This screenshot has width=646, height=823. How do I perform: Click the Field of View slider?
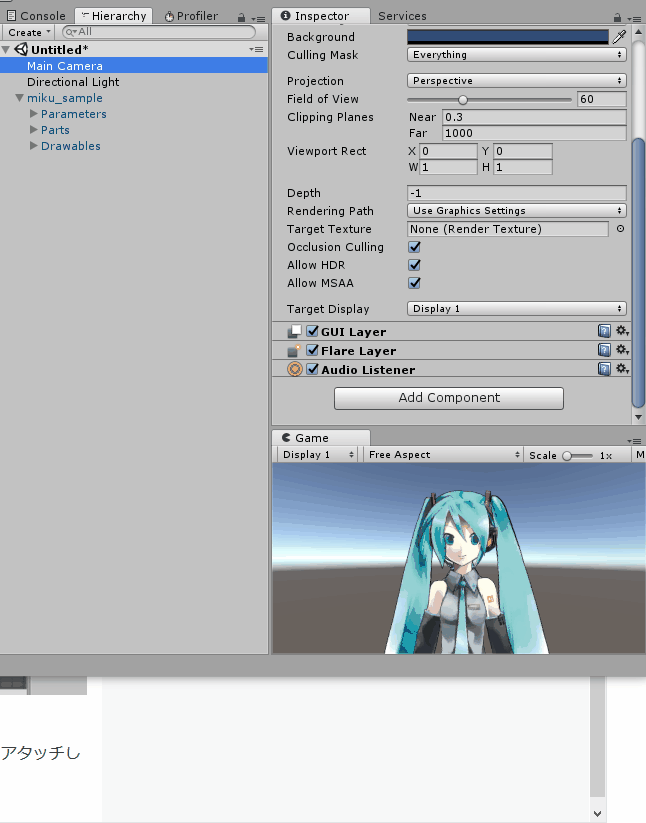489,99
